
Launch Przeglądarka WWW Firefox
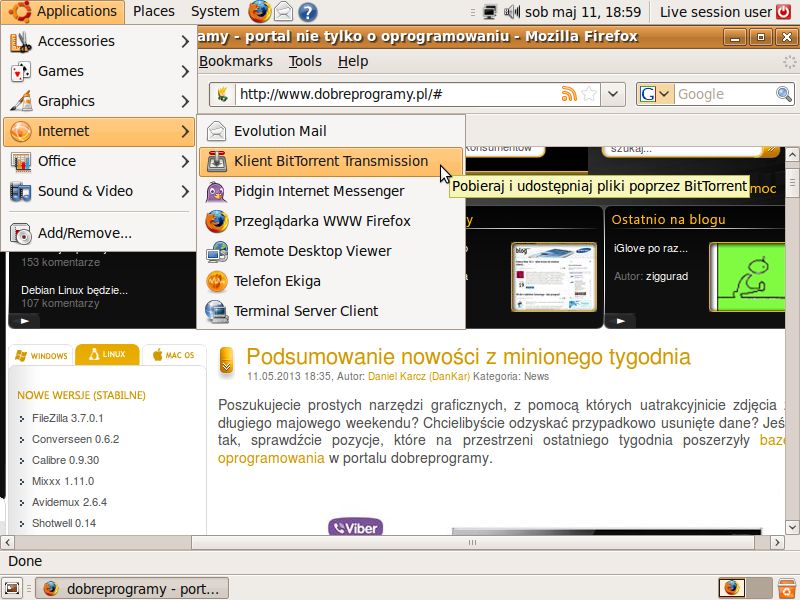tap(331, 221)
